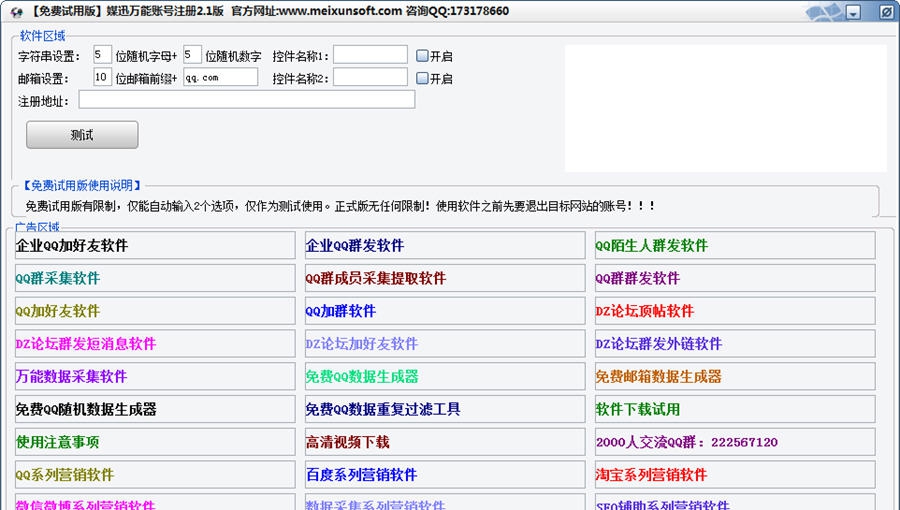Click the email prefix length field

[x=102, y=77]
